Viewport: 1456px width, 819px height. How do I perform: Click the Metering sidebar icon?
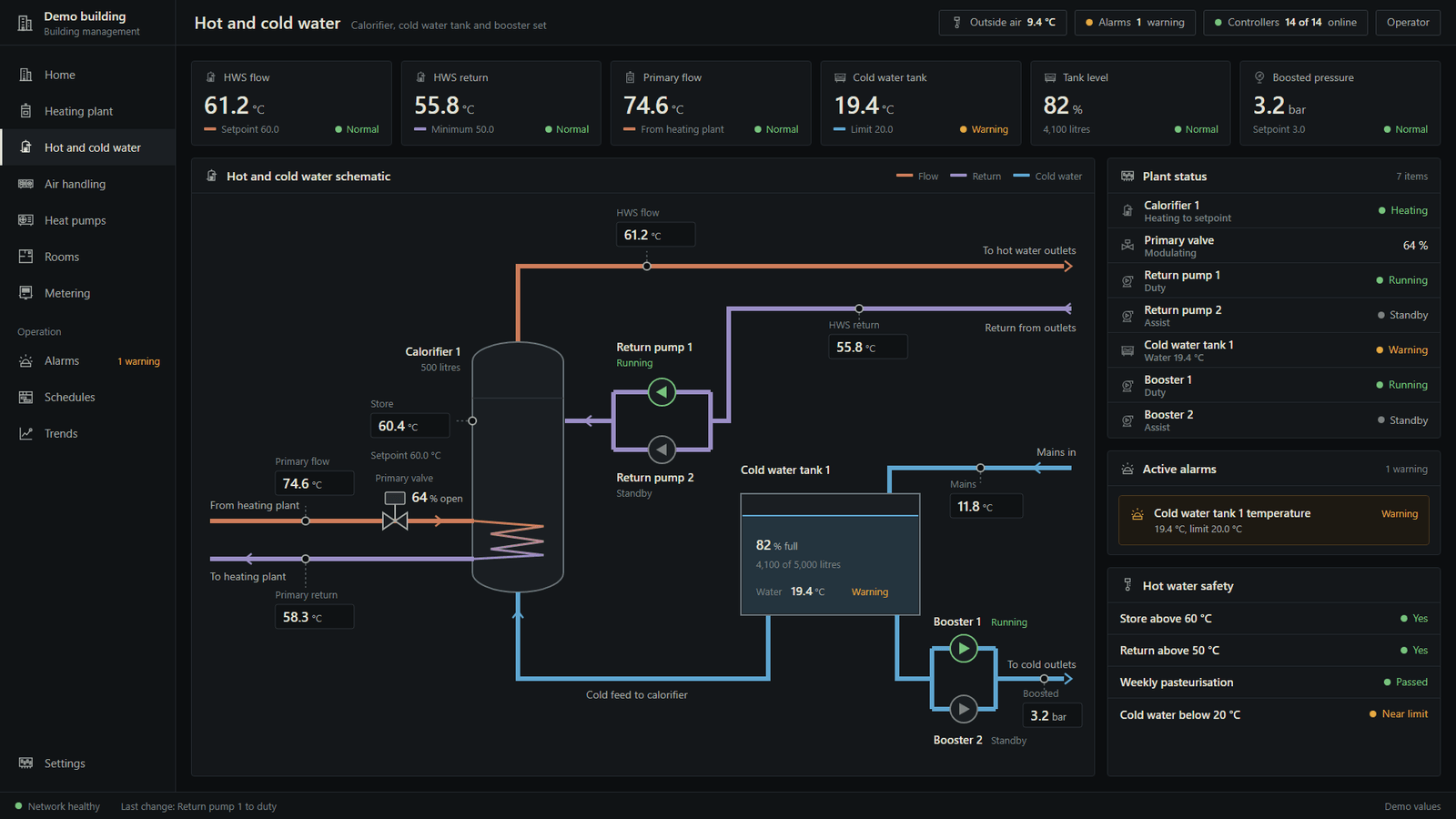tap(25, 293)
